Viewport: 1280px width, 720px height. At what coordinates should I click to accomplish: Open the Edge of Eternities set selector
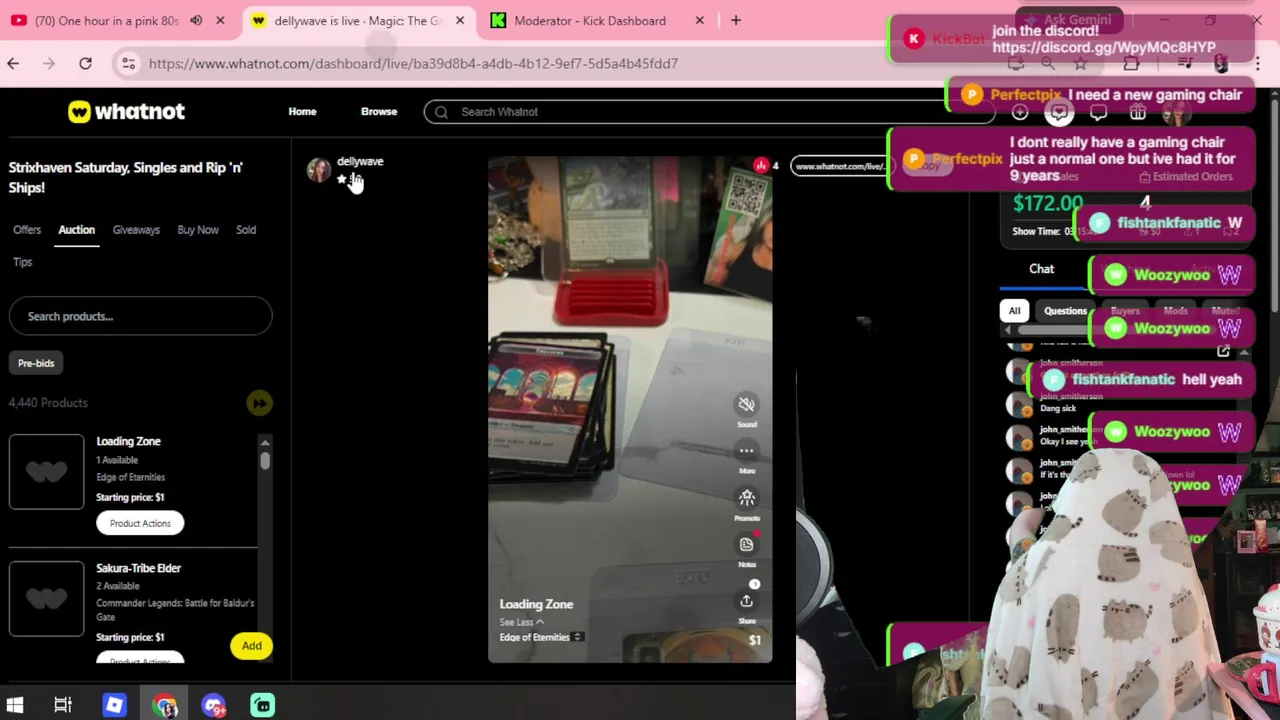(541, 637)
